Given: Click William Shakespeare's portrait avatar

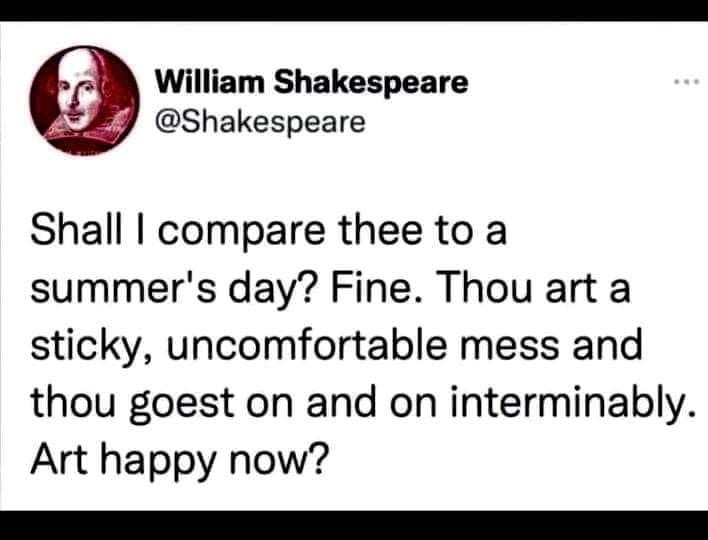Looking at the screenshot, I should 85,101.
